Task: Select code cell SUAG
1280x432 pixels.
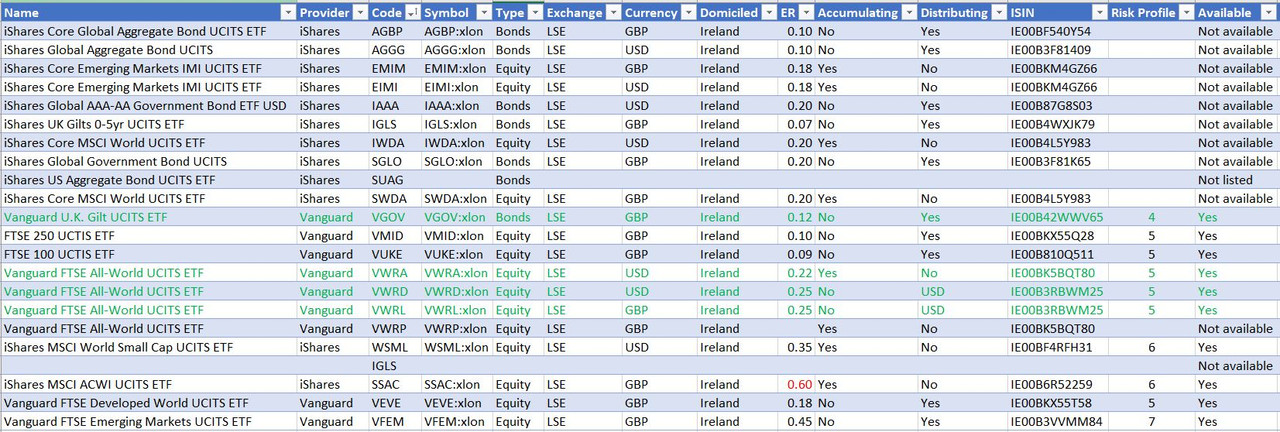Action: tap(394, 180)
